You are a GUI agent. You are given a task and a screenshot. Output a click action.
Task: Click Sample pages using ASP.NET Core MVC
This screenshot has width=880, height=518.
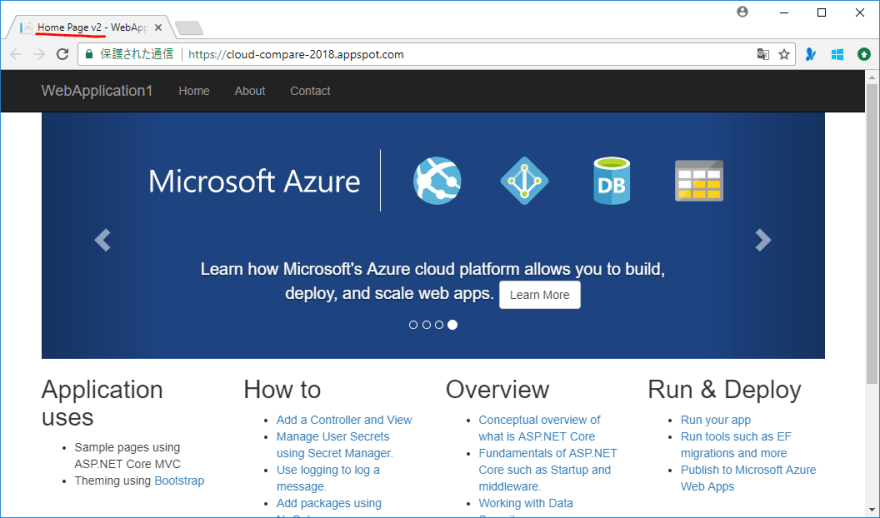[127, 456]
